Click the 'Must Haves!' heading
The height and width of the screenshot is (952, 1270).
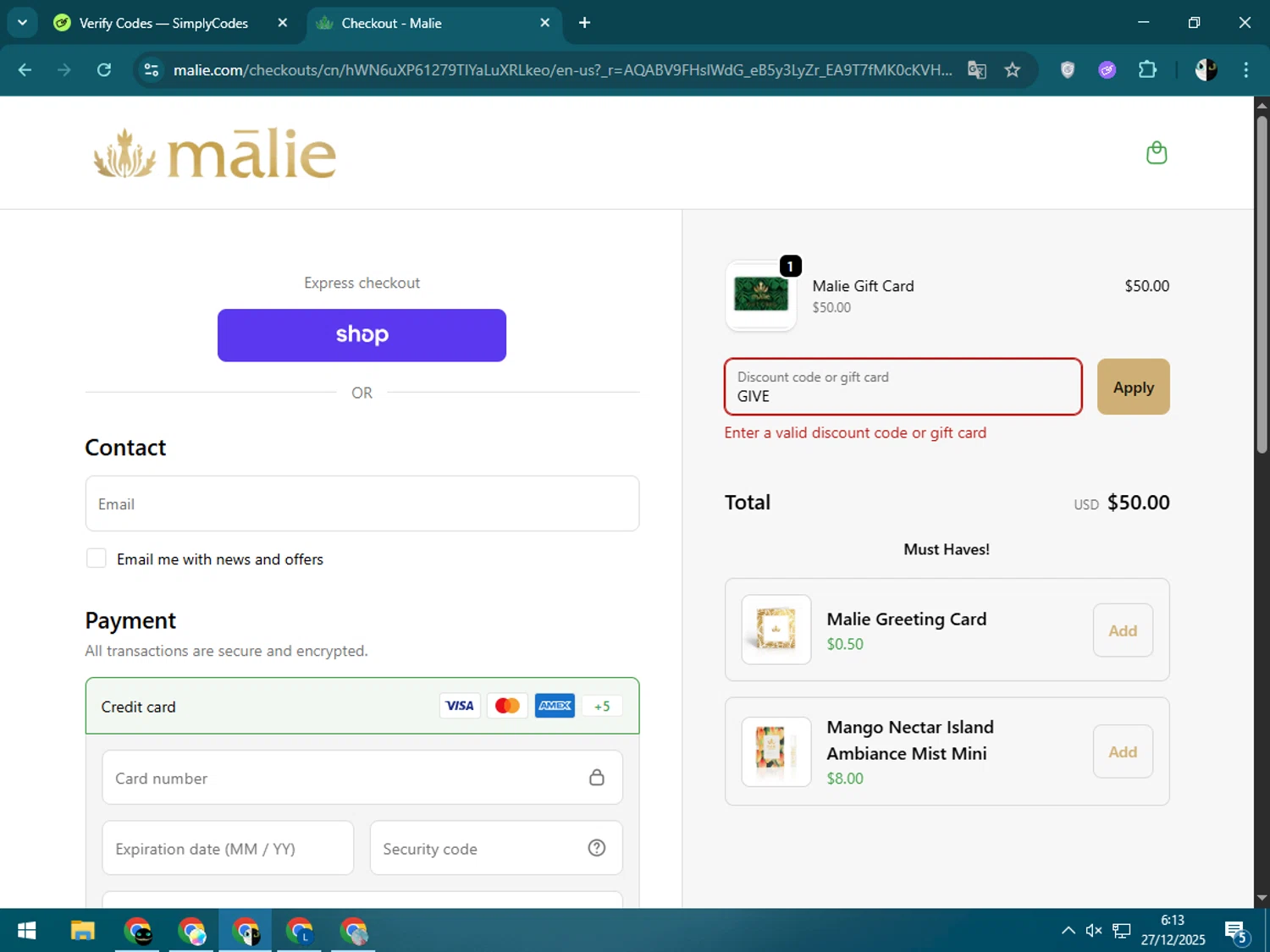tap(947, 549)
